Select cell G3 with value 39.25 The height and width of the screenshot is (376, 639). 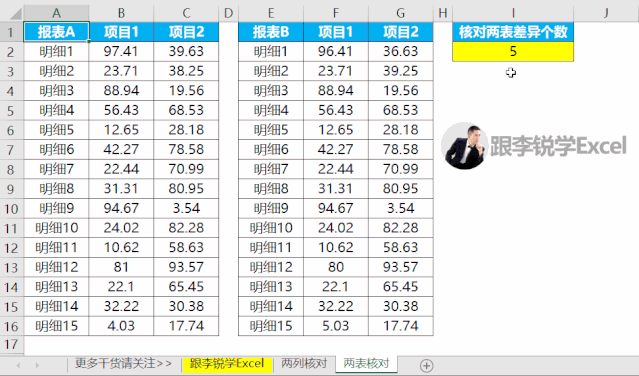401,71
